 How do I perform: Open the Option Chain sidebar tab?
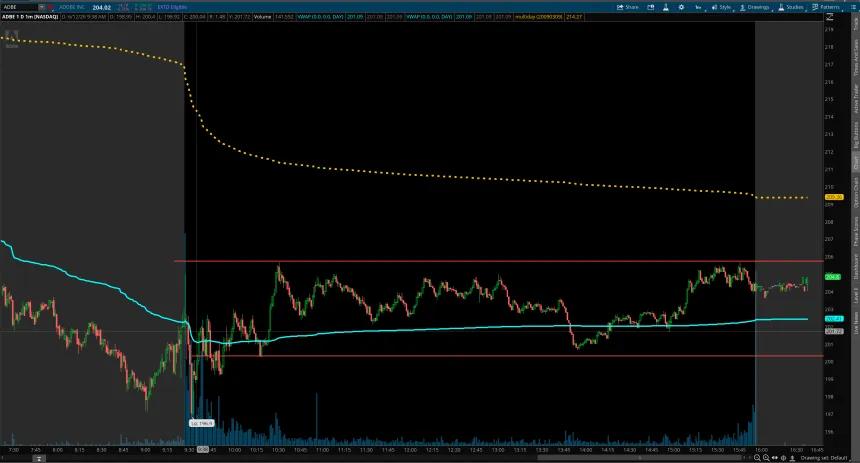click(855, 193)
